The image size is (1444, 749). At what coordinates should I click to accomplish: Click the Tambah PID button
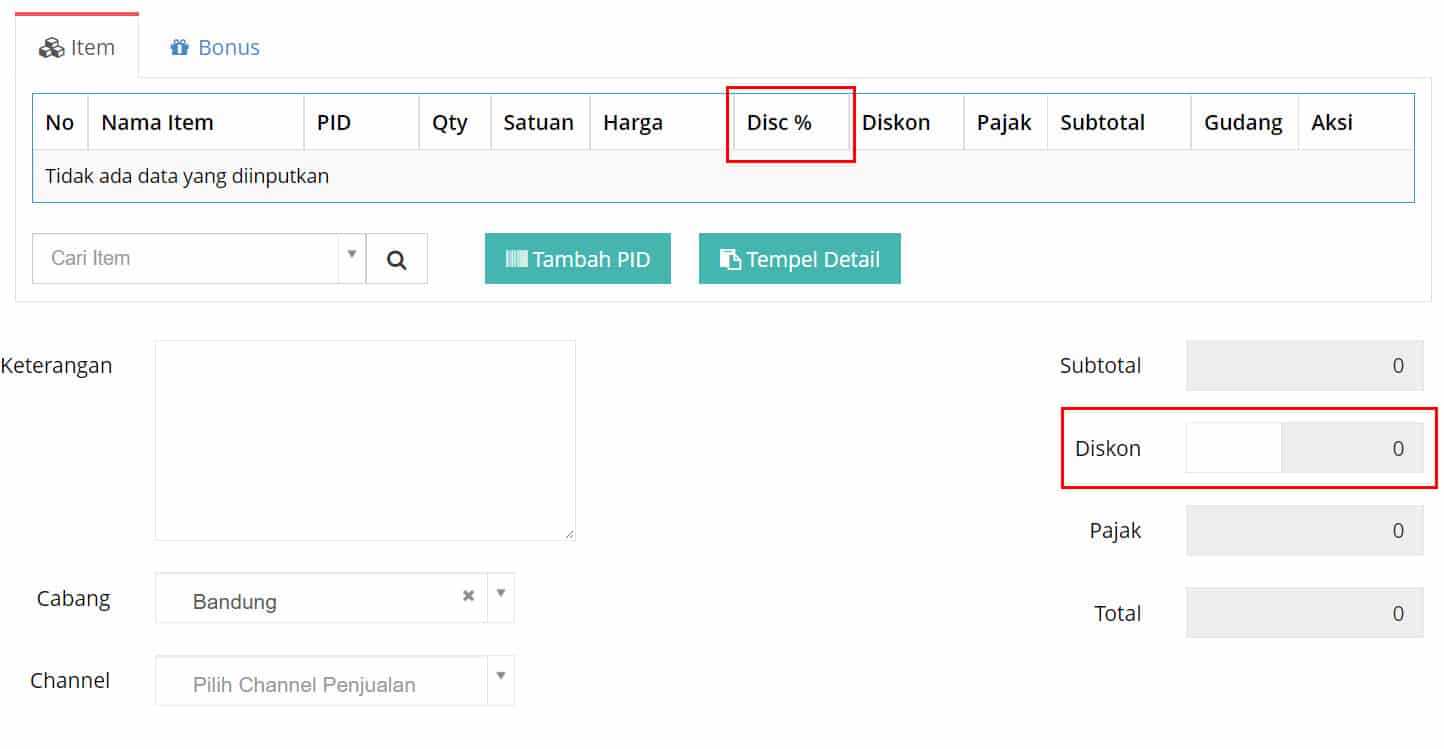tap(578, 259)
